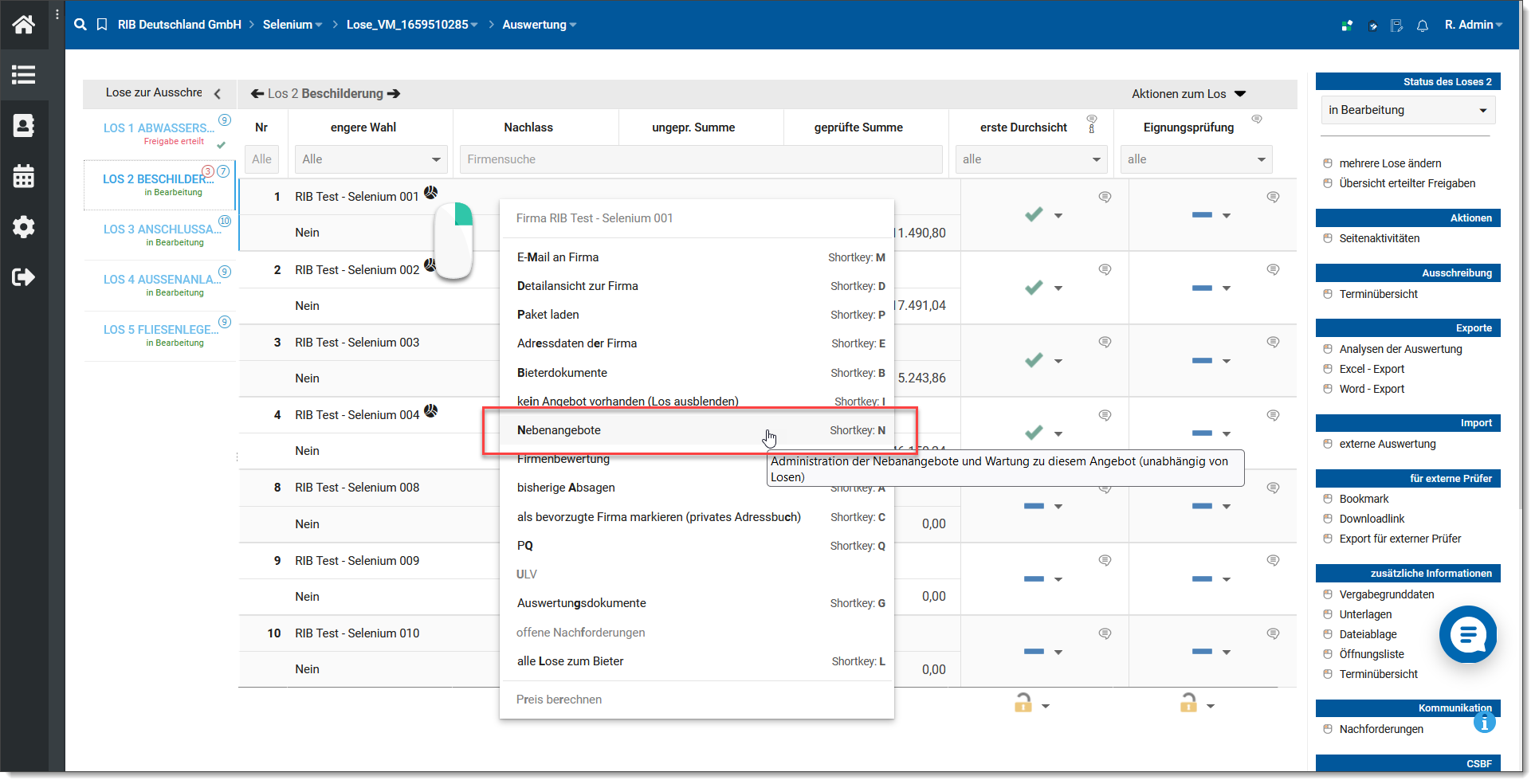1535x784 pixels.
Task: Collapse the 'Lose zur Ausschre' panel chevron
Action: pyautogui.click(x=218, y=94)
